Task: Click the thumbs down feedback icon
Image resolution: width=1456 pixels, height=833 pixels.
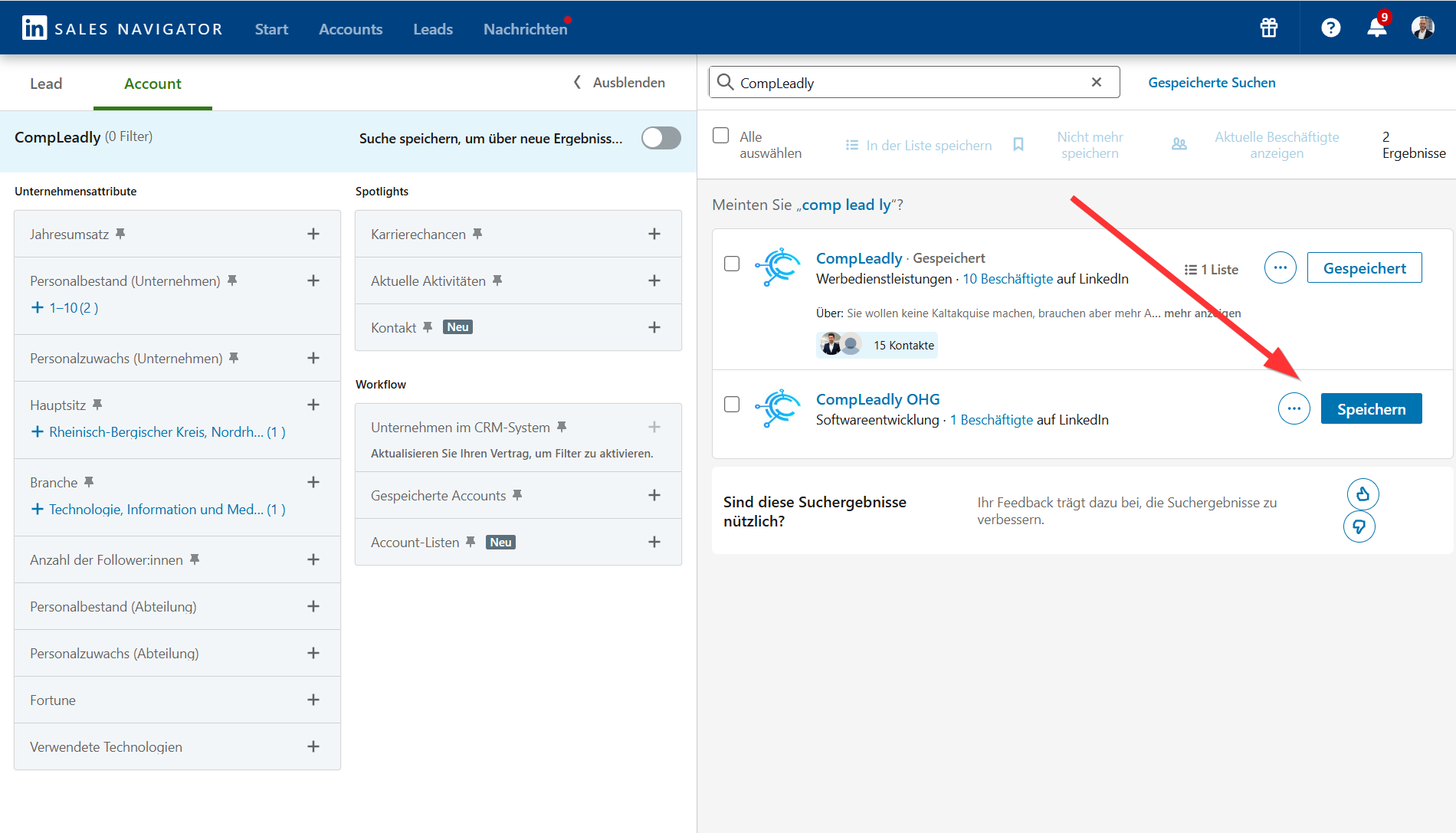Action: tap(1359, 526)
